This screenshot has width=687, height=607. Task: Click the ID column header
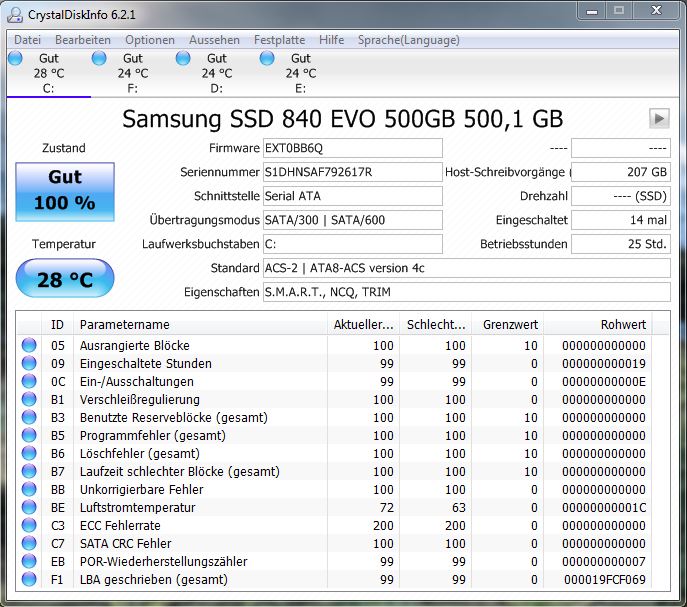pos(57,324)
